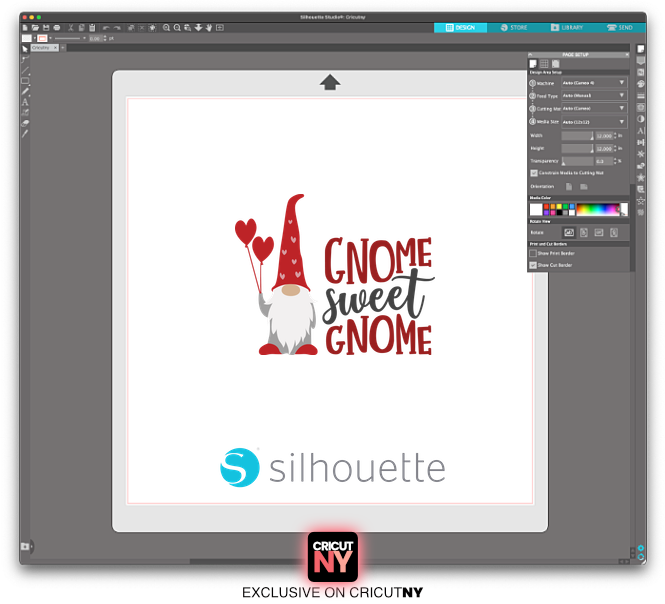Open fill color dropdown arrow

pyautogui.click(x=34, y=39)
